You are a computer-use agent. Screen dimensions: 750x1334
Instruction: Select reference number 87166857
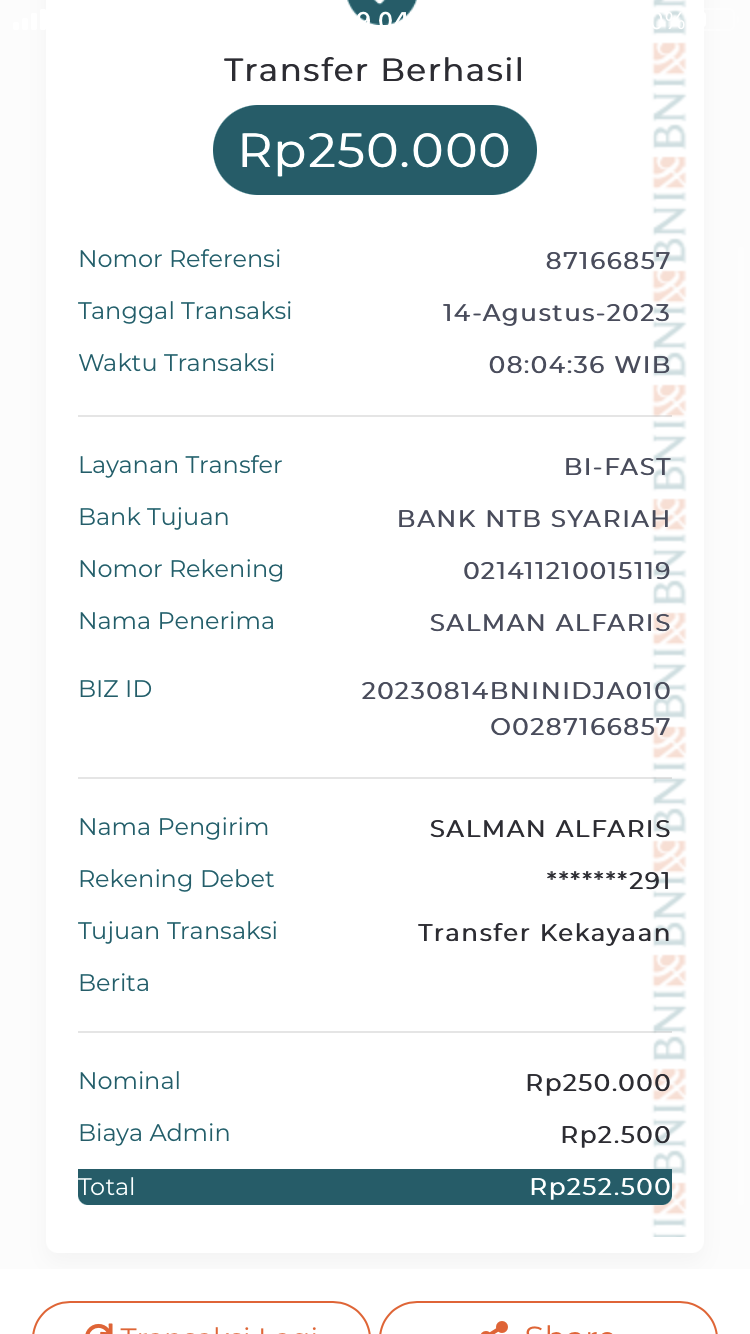tap(607, 261)
